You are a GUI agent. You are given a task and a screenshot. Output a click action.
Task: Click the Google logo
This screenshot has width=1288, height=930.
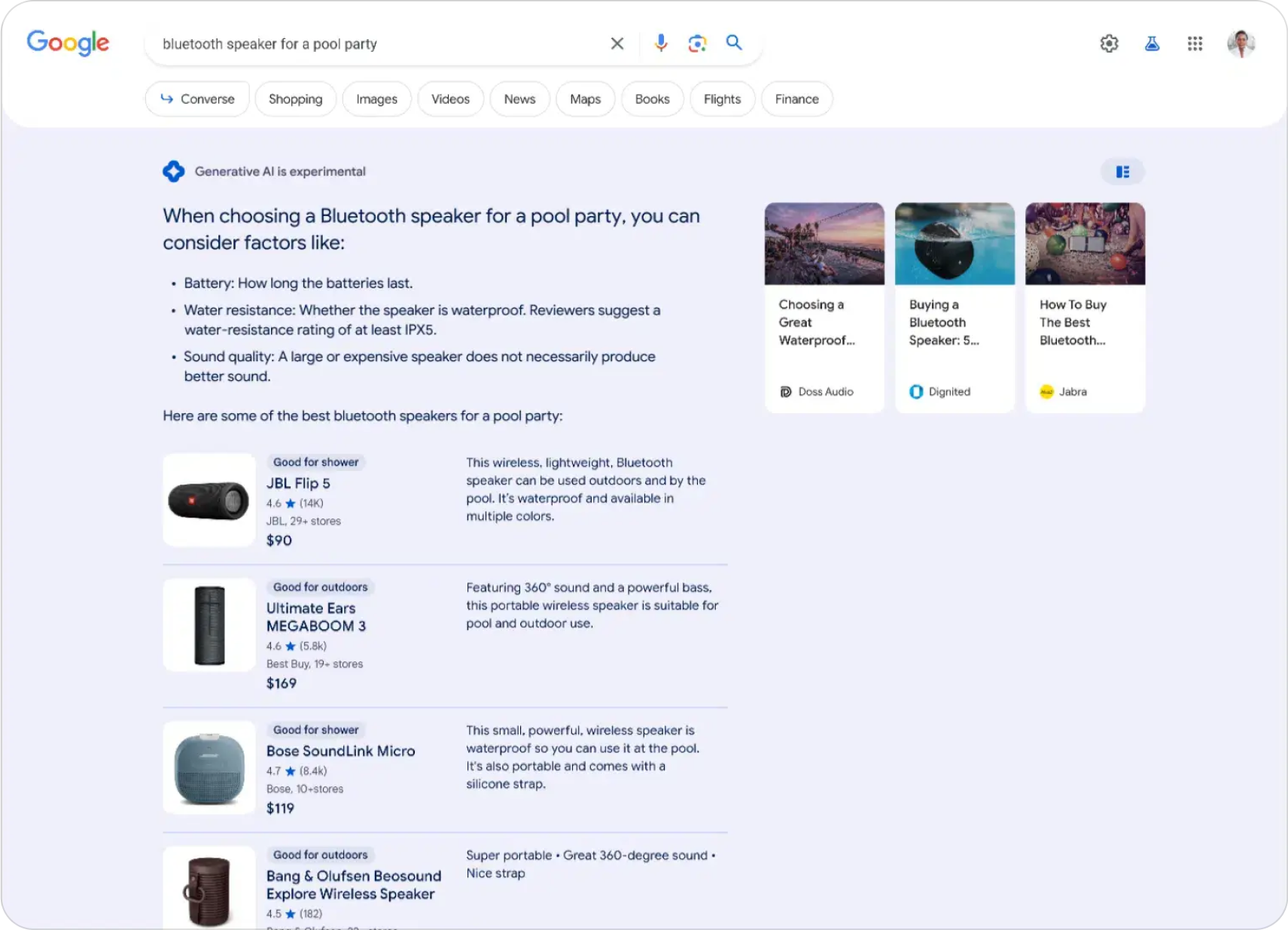(x=68, y=43)
